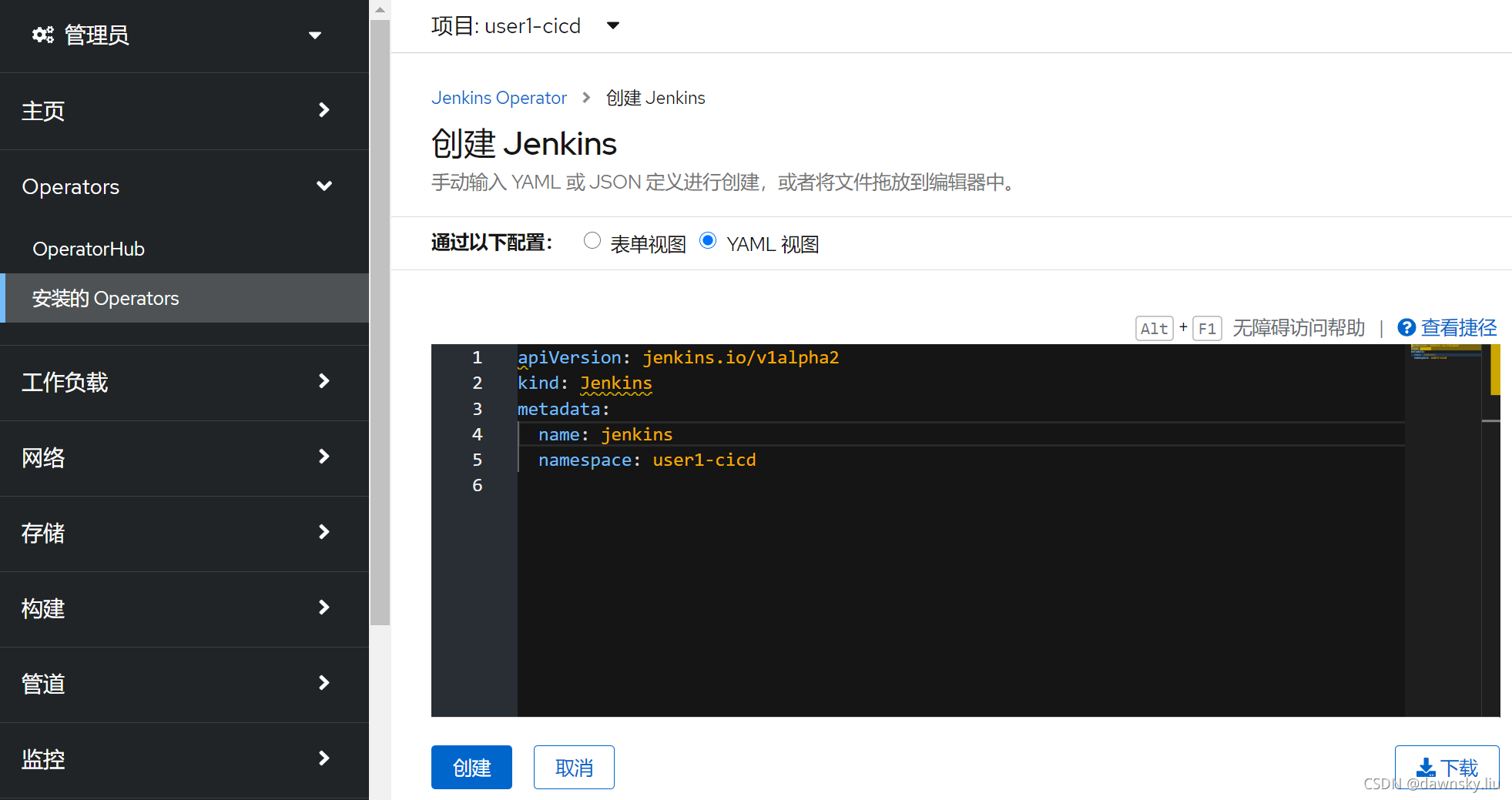Select the YAML 视图 radio button
Image resolution: width=1512 pixels, height=800 pixels.
708,241
